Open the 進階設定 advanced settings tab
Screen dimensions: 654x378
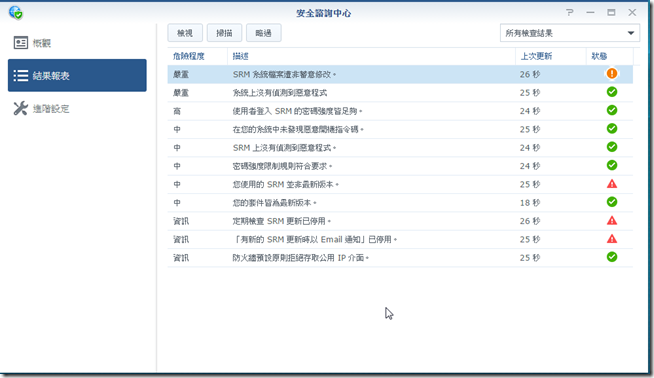pos(77,108)
